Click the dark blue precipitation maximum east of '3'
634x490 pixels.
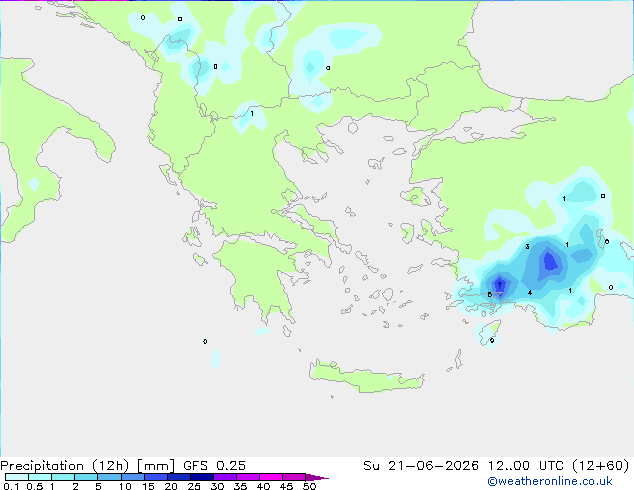point(550,262)
